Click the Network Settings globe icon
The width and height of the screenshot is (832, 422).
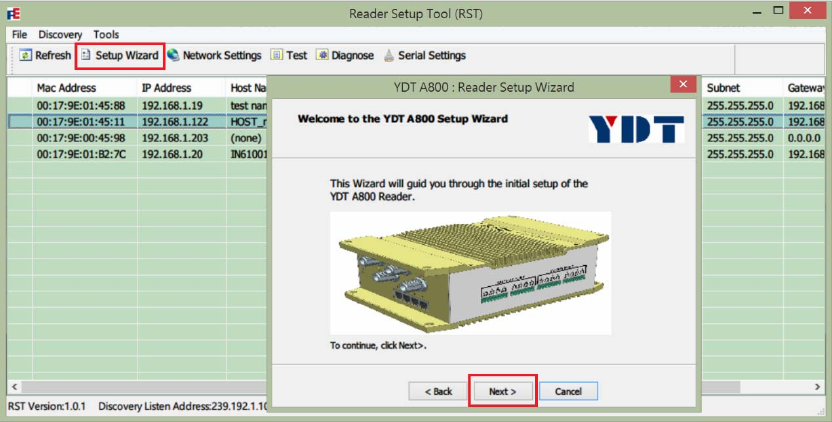click(x=173, y=55)
